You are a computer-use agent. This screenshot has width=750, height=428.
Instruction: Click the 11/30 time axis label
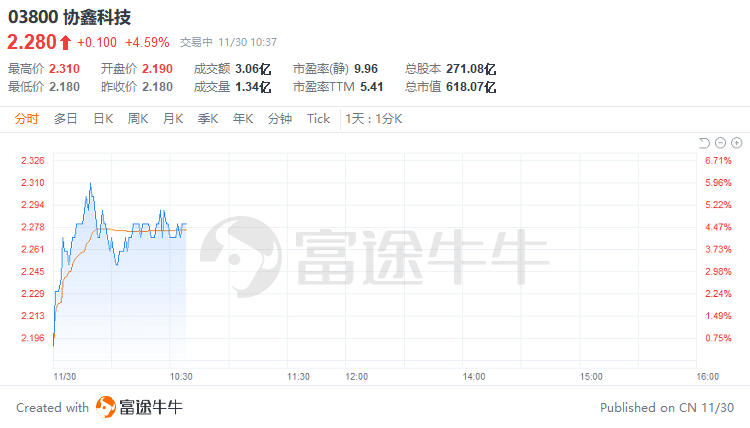(65, 377)
